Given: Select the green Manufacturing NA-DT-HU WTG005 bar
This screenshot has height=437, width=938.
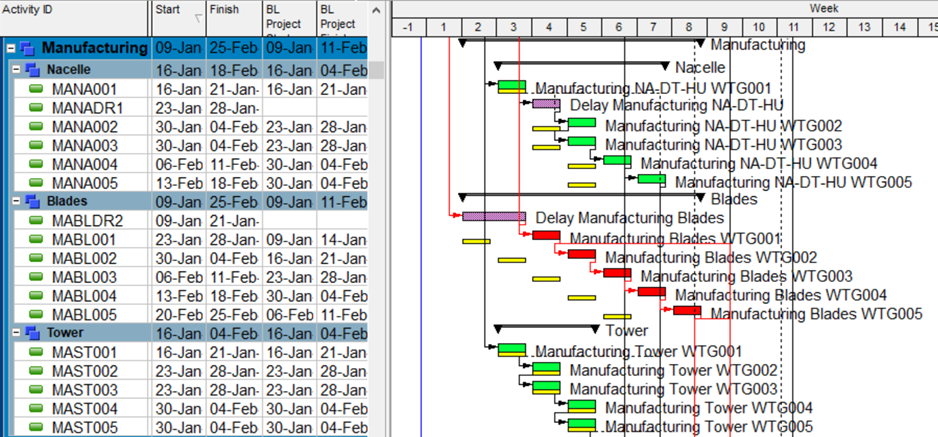Looking at the screenshot, I should tap(651, 179).
